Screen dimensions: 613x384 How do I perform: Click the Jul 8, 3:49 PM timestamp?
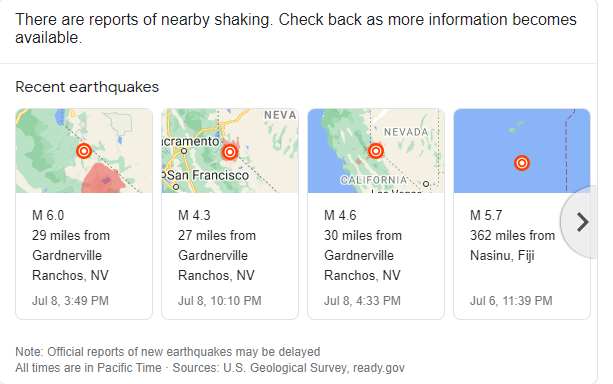tap(70, 301)
